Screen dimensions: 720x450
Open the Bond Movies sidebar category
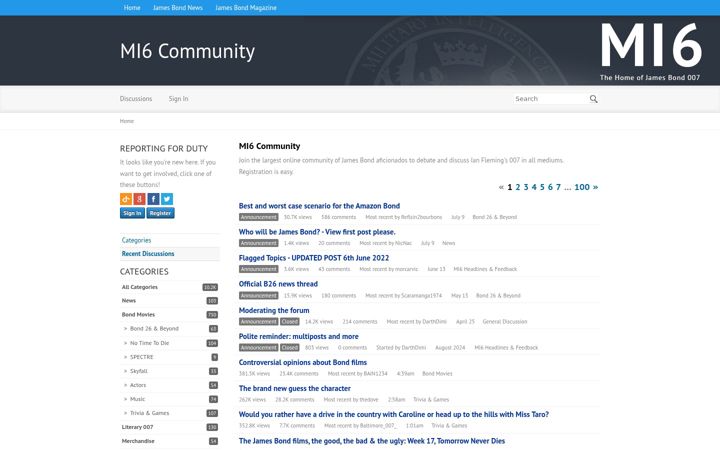pos(138,315)
